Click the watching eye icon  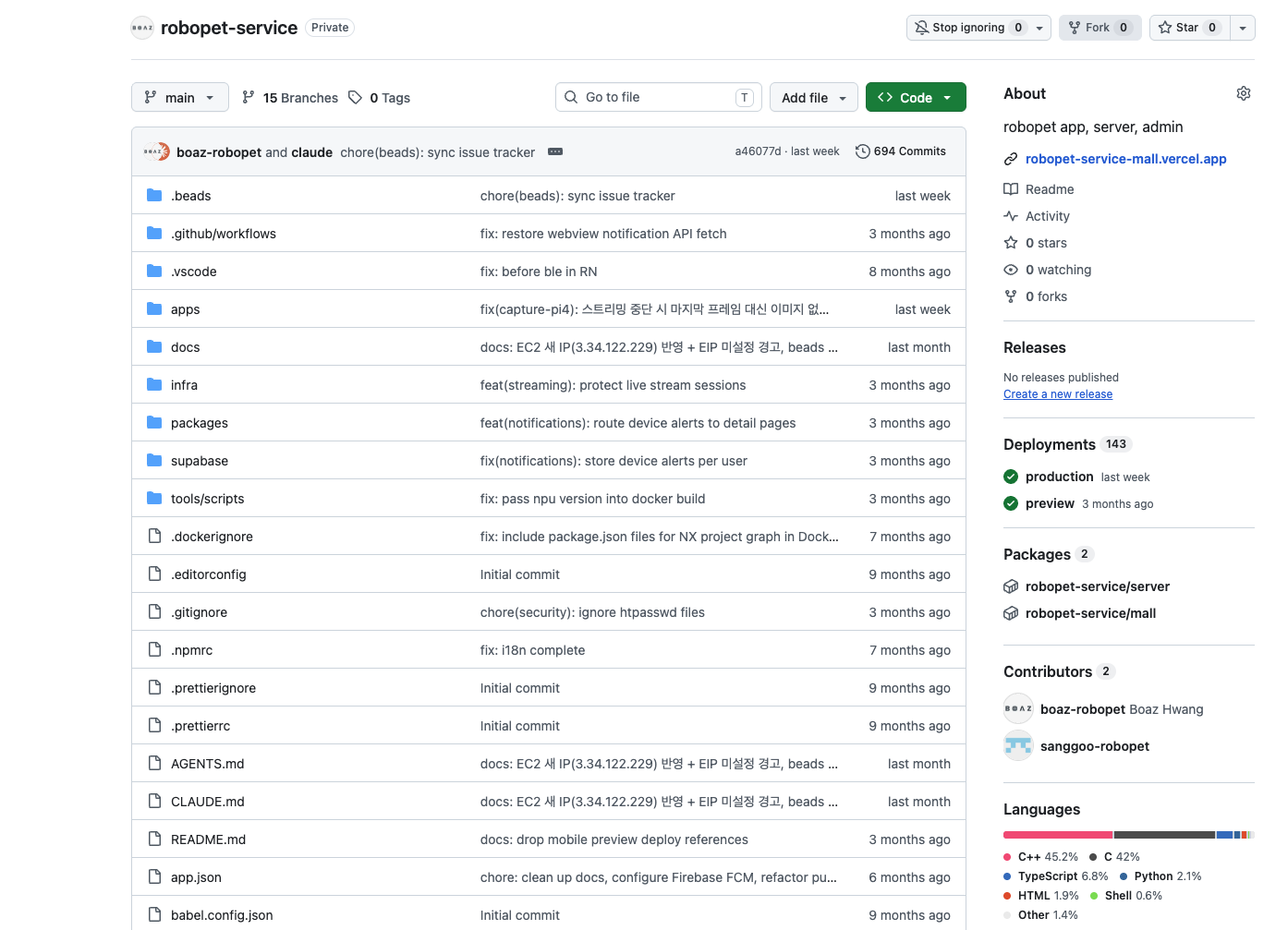(x=1011, y=270)
